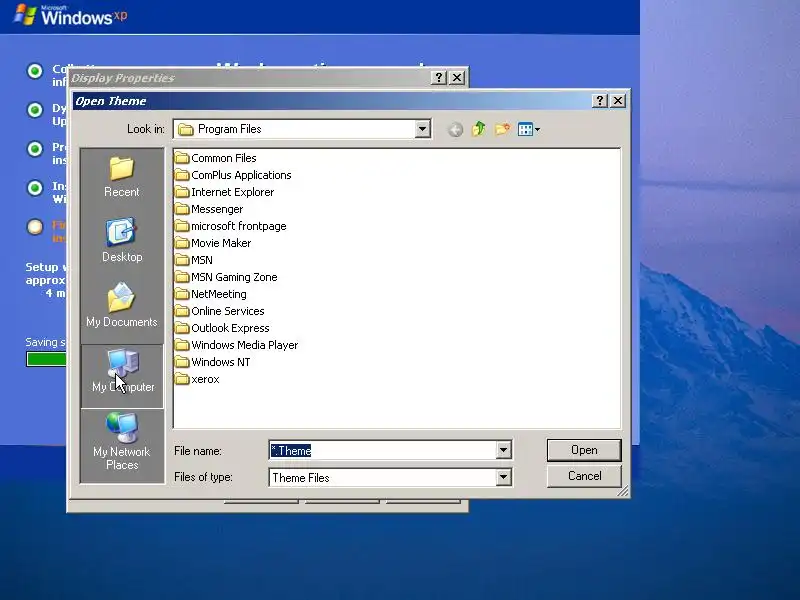Click the setup progress bar
Viewport: 800px width, 600px height.
[x=46, y=359]
